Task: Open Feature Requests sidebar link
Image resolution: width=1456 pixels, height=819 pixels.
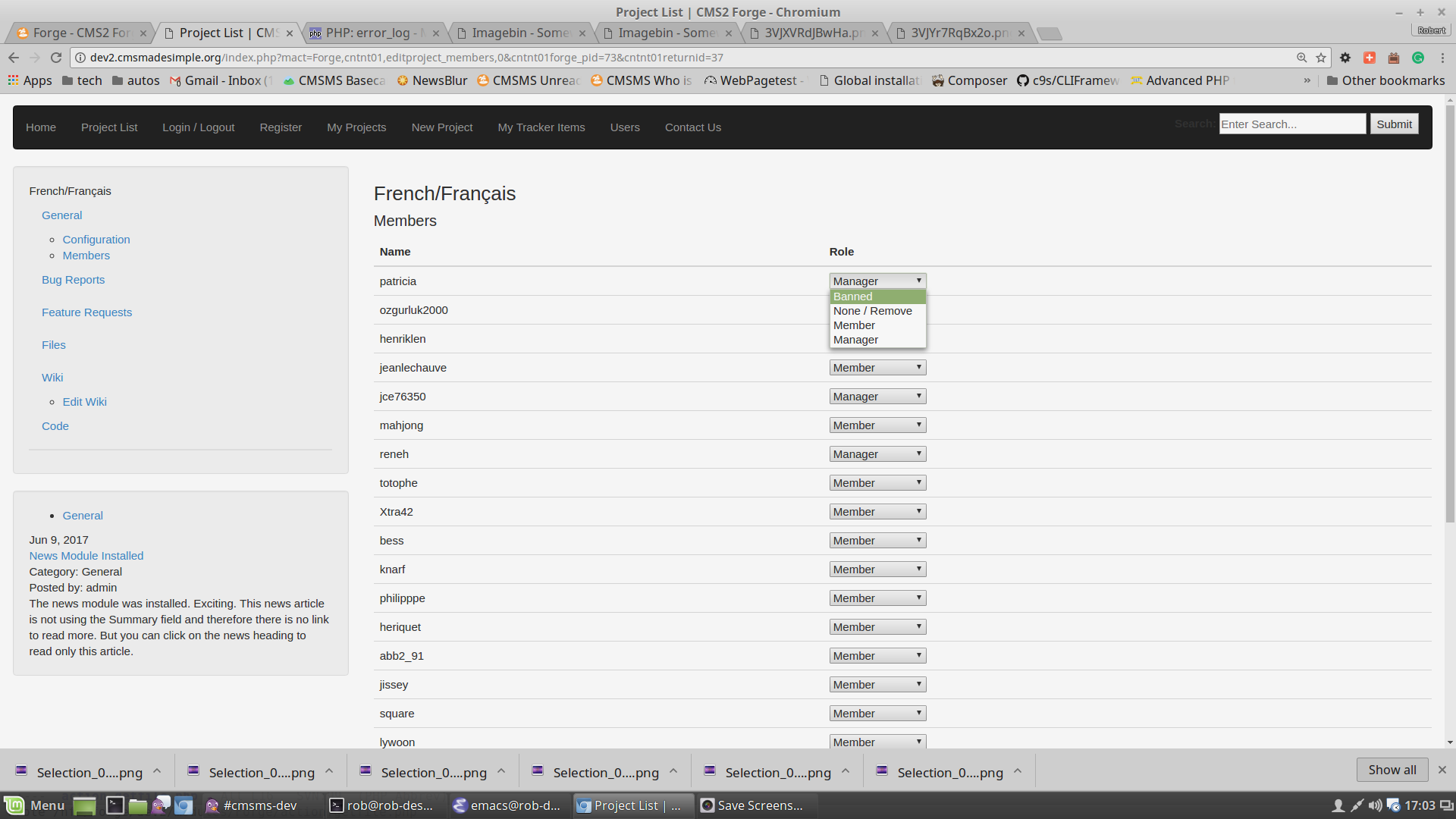Action: point(86,312)
